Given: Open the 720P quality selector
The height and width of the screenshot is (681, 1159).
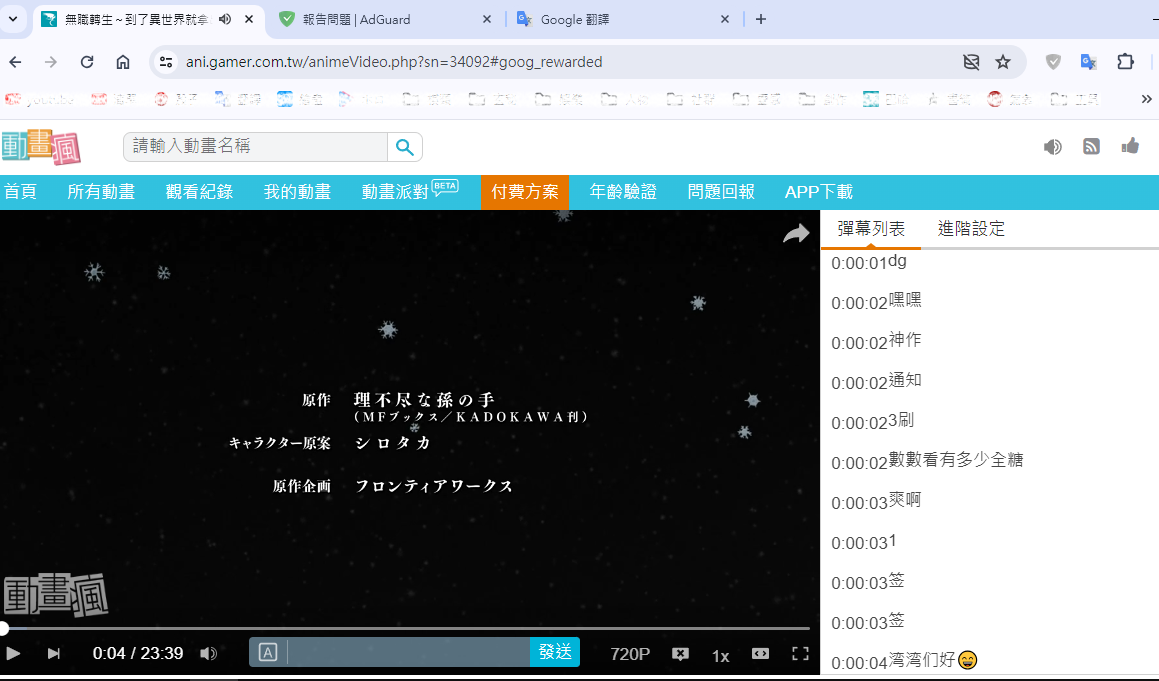Looking at the screenshot, I should (x=627, y=653).
